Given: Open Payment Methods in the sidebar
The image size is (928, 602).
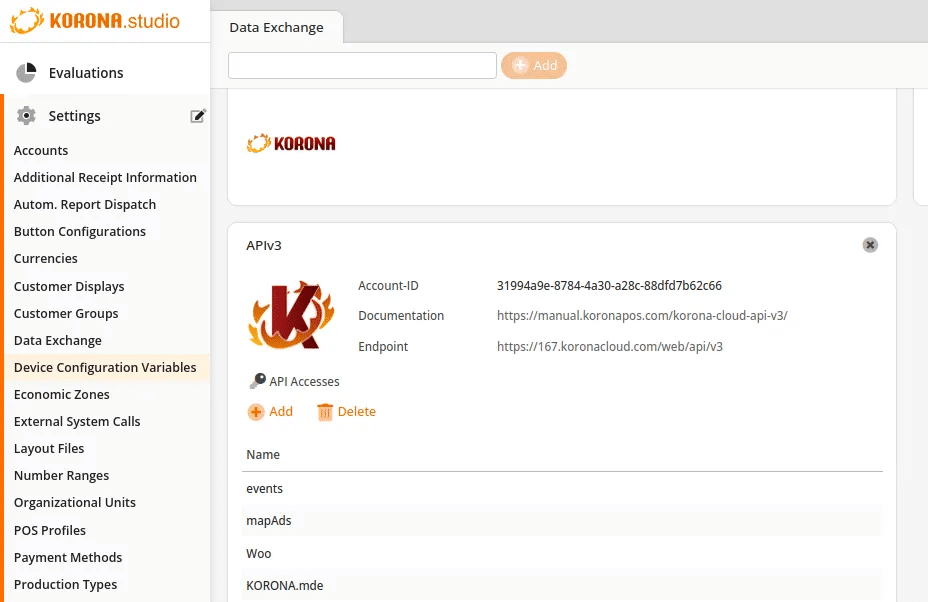Looking at the screenshot, I should tap(68, 558).
